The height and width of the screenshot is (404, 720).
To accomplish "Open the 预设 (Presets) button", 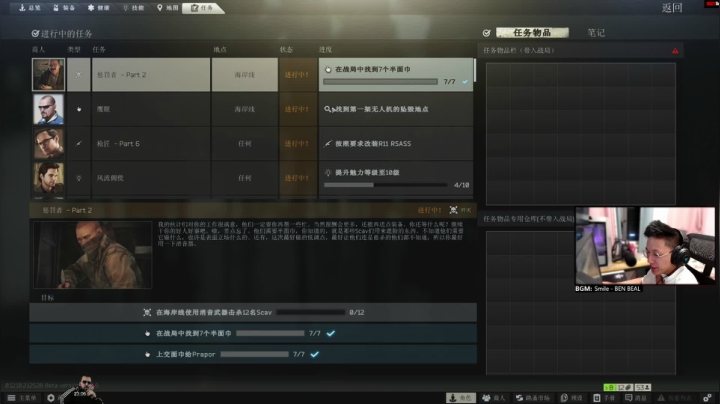I will point(572,398).
